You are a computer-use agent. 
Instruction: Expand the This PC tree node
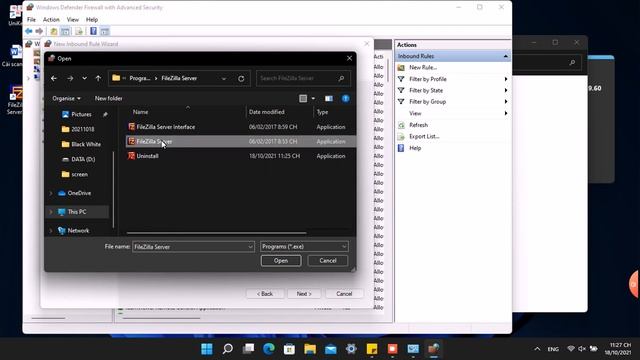[x=51, y=212]
